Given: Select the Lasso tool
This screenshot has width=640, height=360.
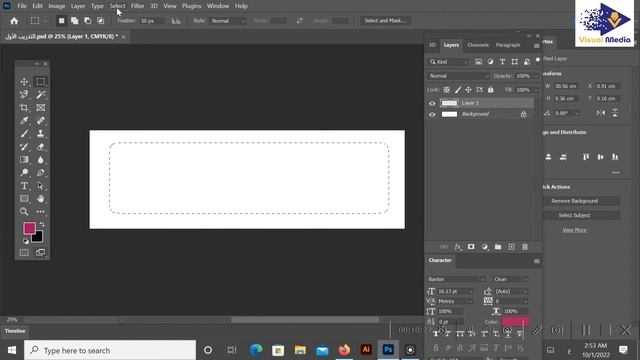Looking at the screenshot, I should coord(24,95).
